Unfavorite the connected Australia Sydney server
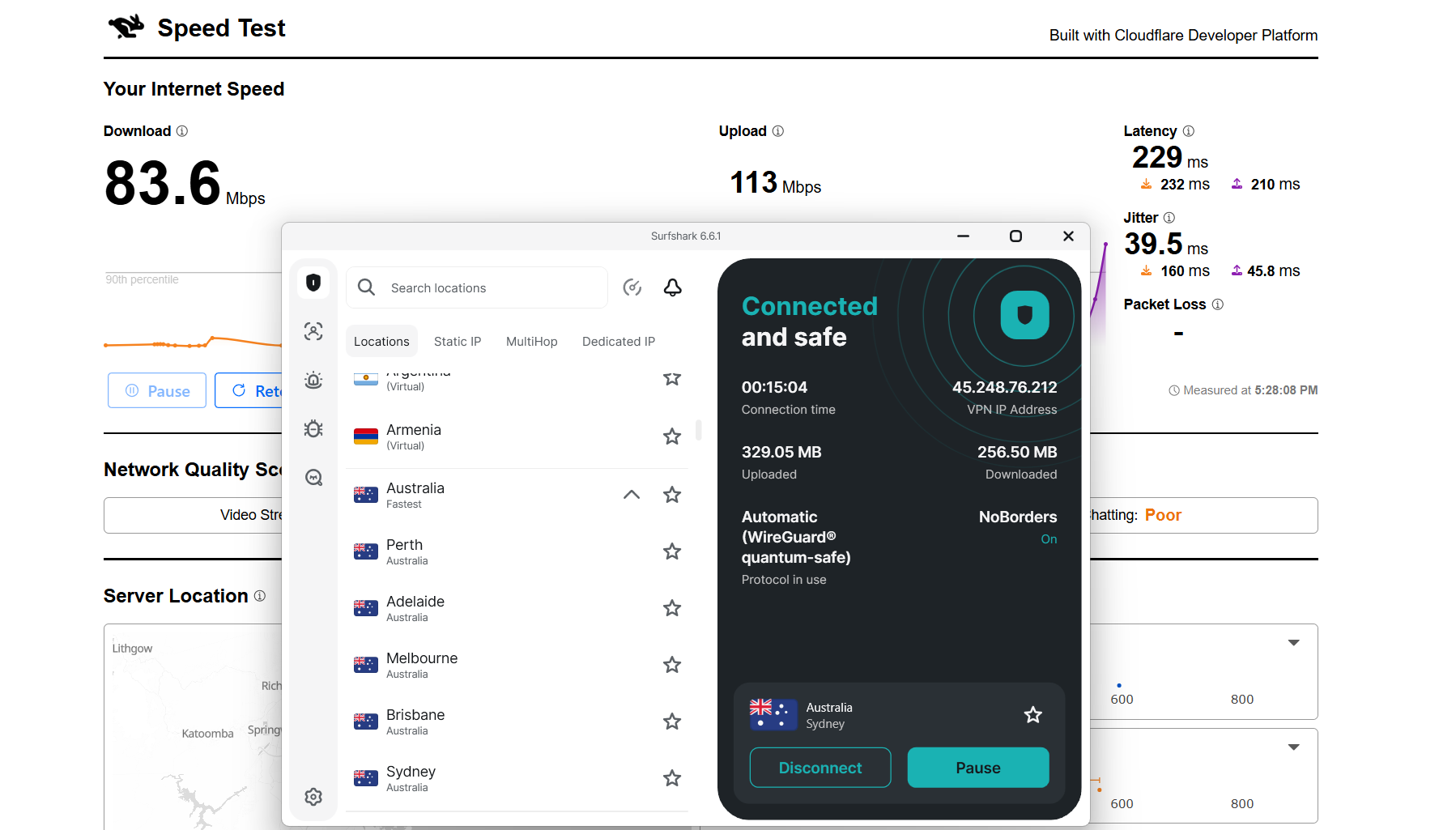 pyautogui.click(x=1032, y=714)
